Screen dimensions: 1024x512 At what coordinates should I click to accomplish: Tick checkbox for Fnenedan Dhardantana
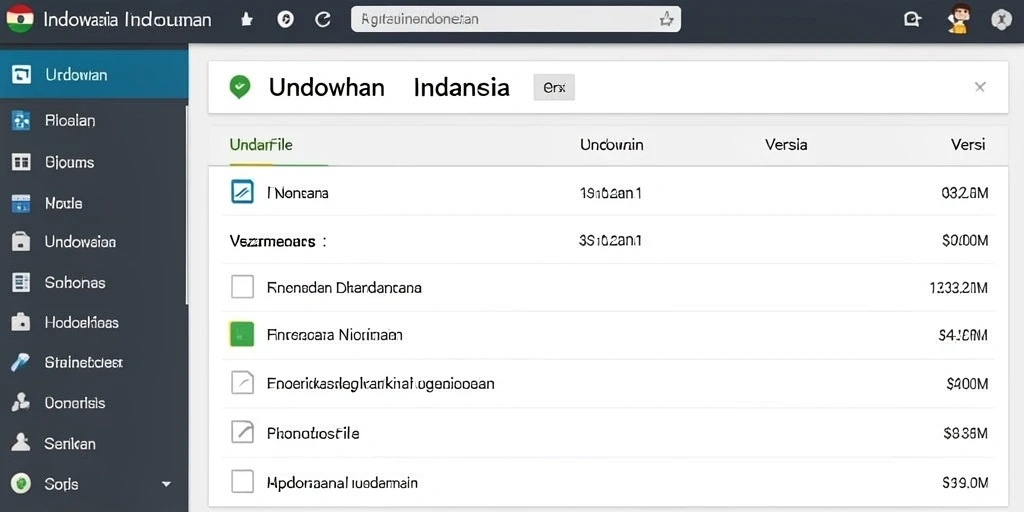pyautogui.click(x=242, y=287)
